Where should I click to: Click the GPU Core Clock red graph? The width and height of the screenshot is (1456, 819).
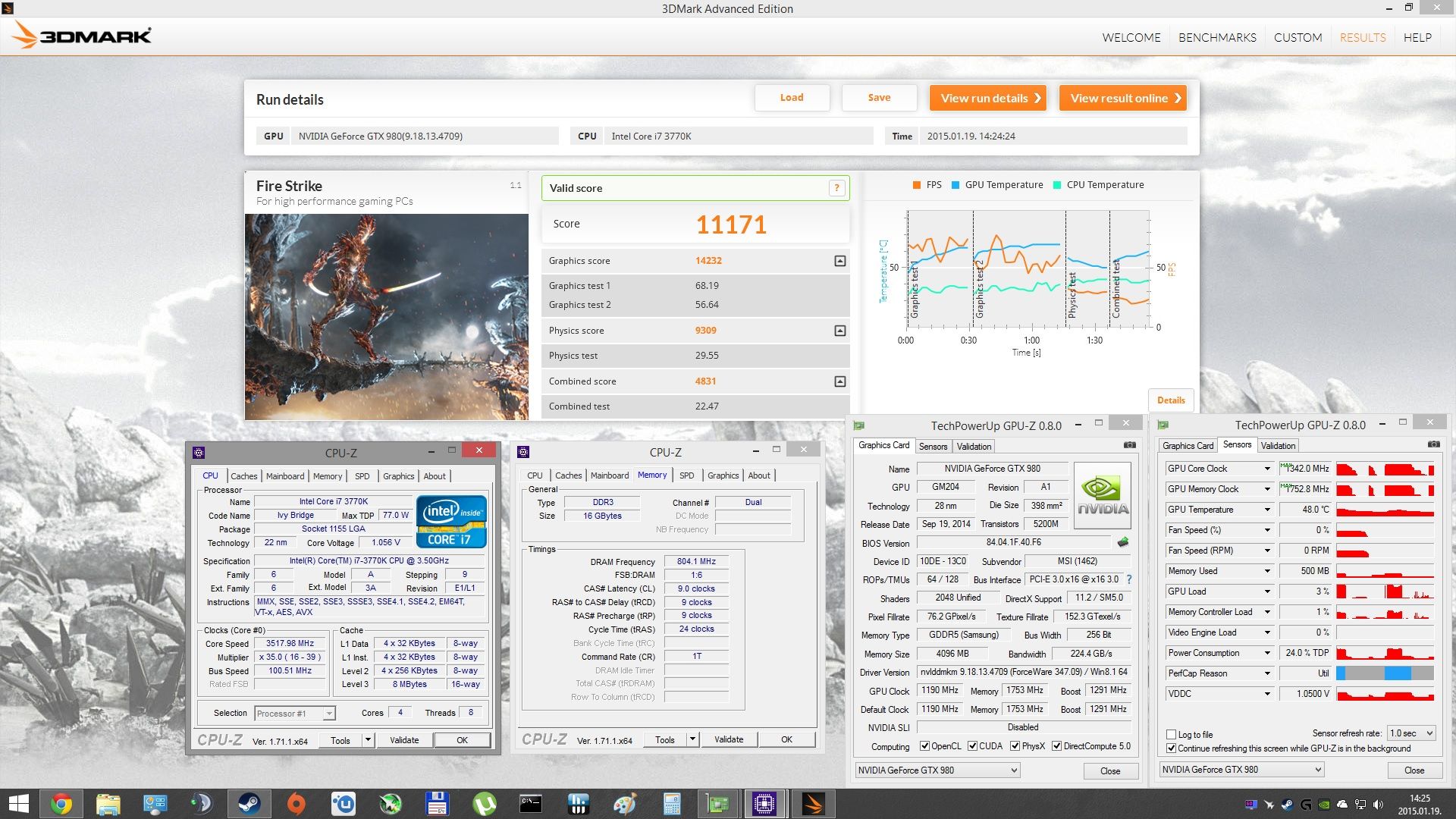[x=1385, y=469]
